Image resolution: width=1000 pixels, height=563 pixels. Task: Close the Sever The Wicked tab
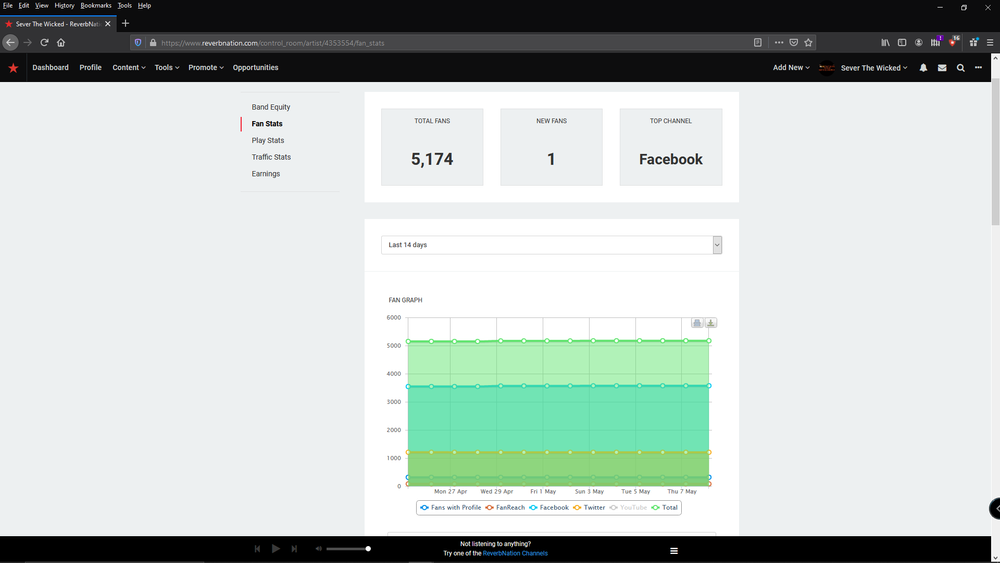pyautogui.click(x=108, y=24)
